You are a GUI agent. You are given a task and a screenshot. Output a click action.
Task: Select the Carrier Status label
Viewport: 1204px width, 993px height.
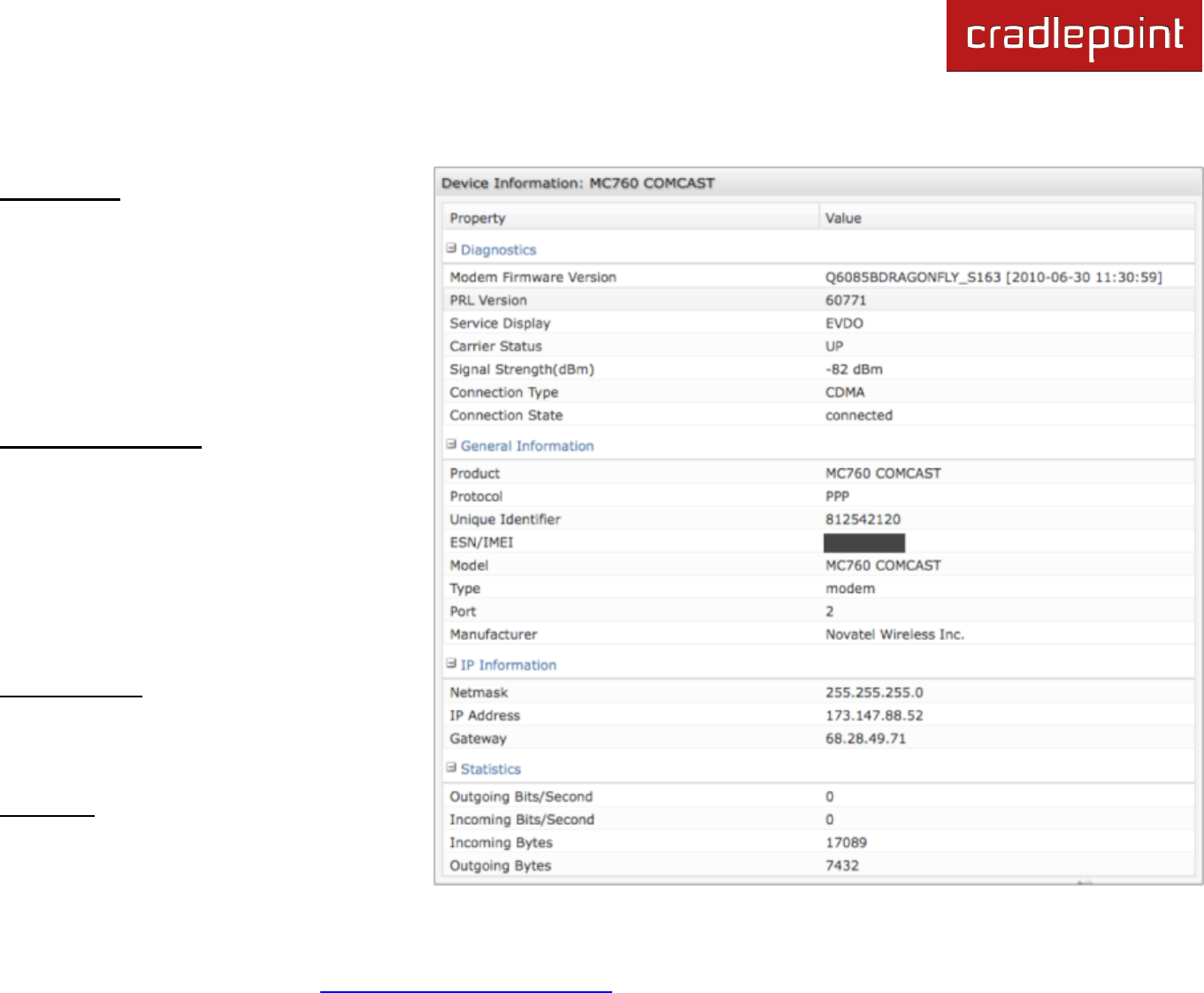(495, 346)
